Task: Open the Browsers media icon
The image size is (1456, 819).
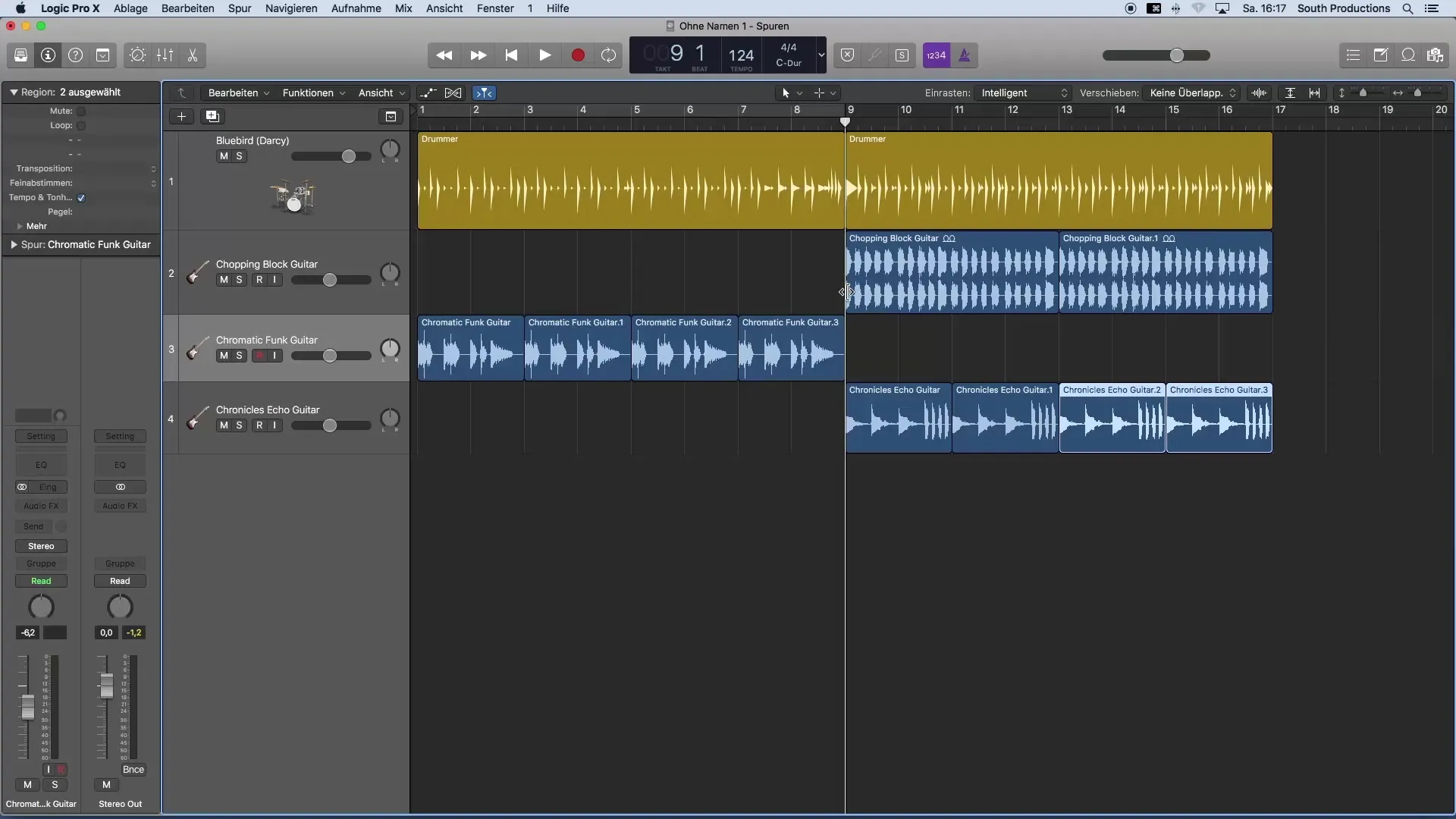Action: pyautogui.click(x=1435, y=55)
